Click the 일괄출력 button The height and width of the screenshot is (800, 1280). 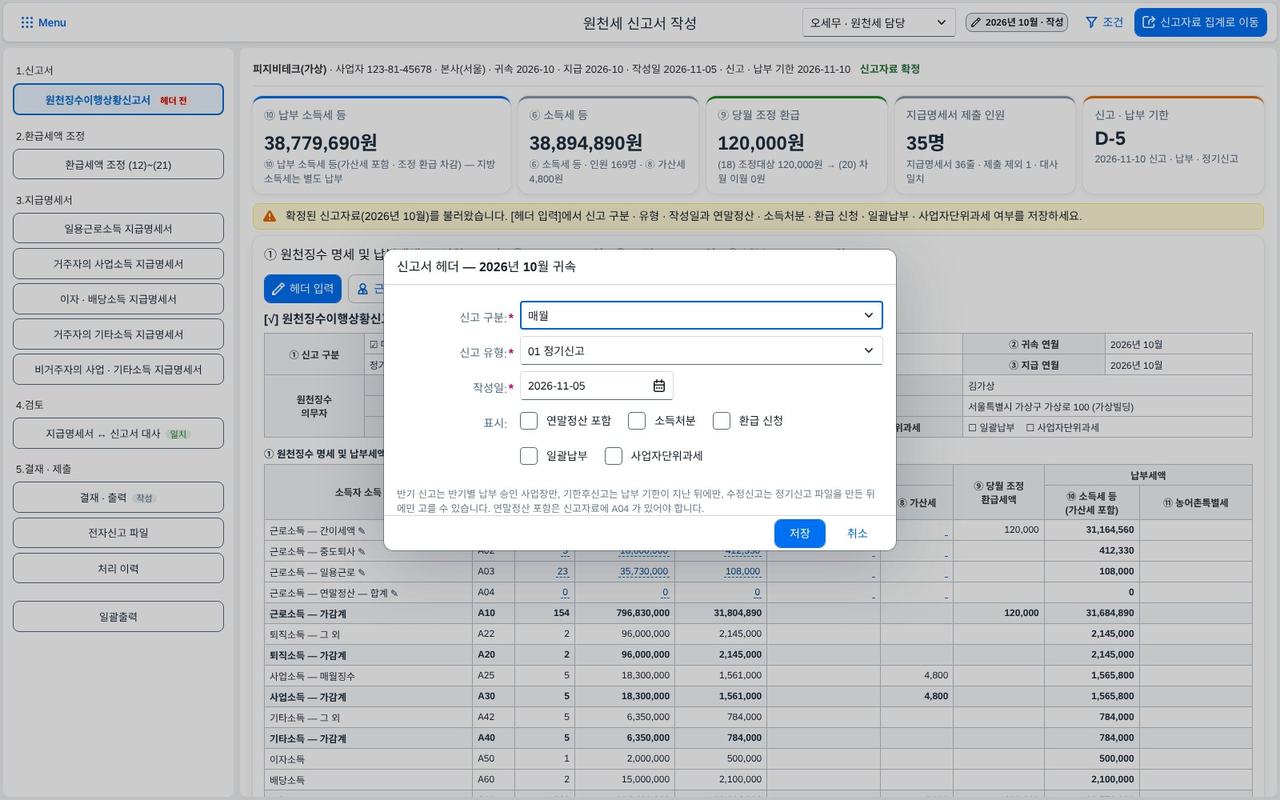[118, 617]
